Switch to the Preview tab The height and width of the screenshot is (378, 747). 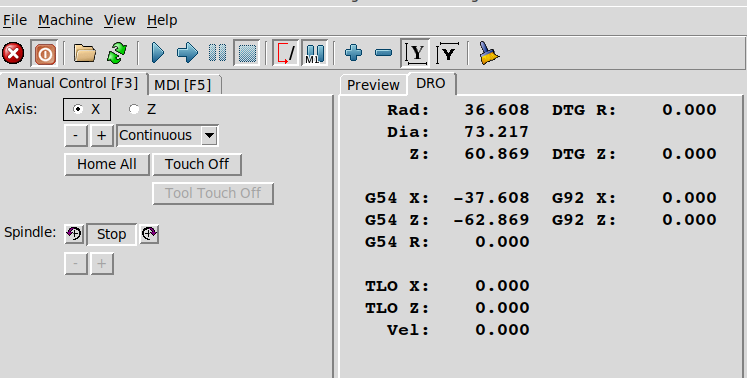(x=373, y=85)
